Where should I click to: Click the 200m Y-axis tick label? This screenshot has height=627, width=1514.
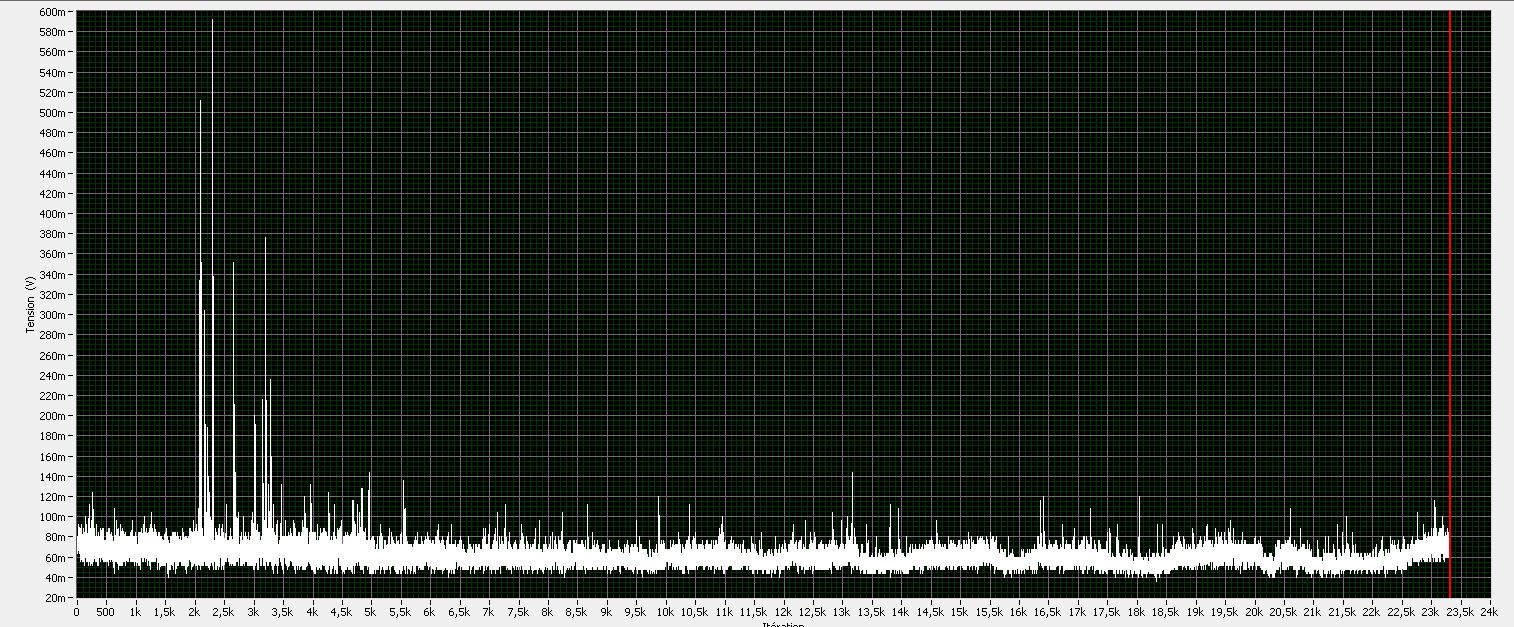56,416
